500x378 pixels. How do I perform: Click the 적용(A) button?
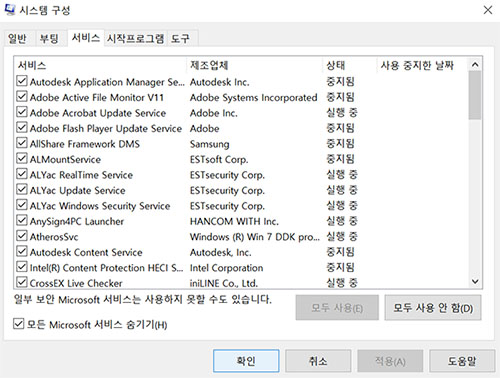[x=390, y=361]
